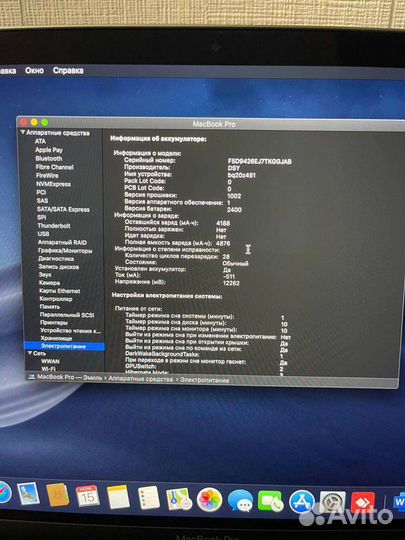405x540 pixels.
Task: Open the Окно menu
Action: [x=34, y=71]
